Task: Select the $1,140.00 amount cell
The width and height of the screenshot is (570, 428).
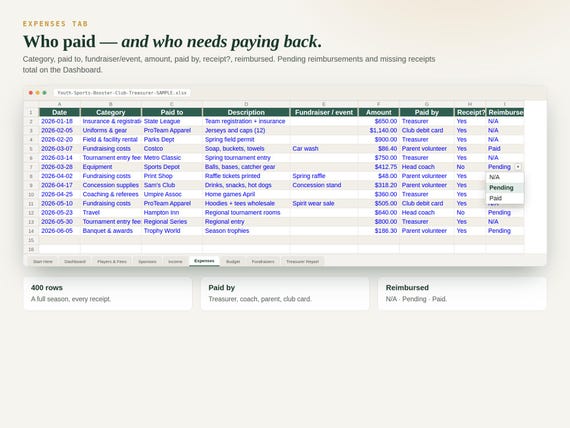Action: pos(378,131)
